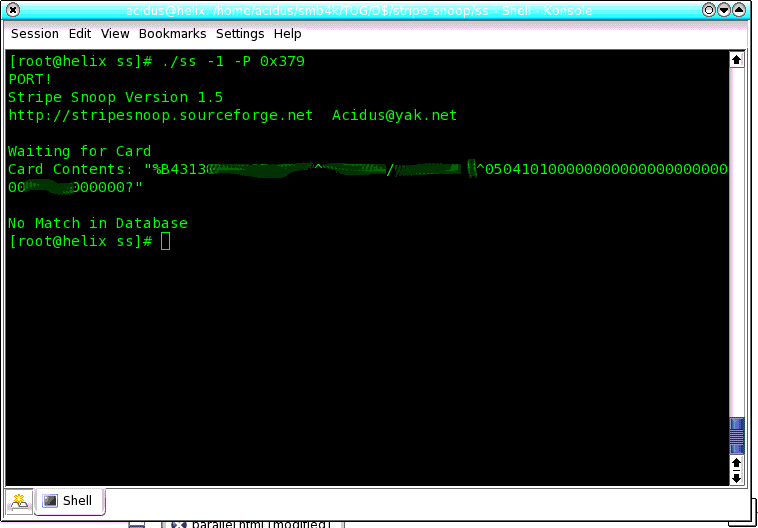758x528 pixels.
Task: Switch to the parallel.html taskbar window
Action: (255, 522)
